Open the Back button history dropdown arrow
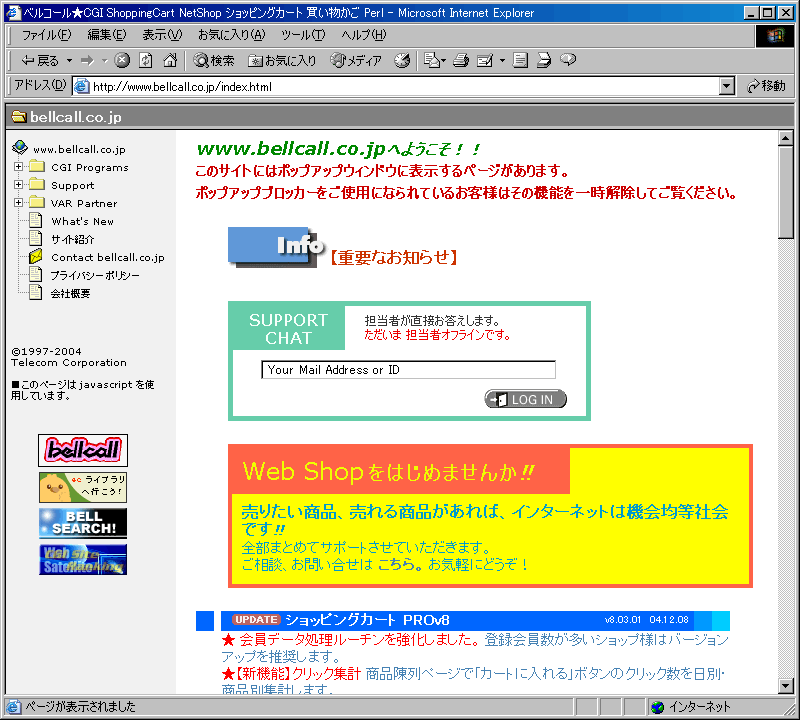This screenshot has width=800, height=720. (69, 61)
